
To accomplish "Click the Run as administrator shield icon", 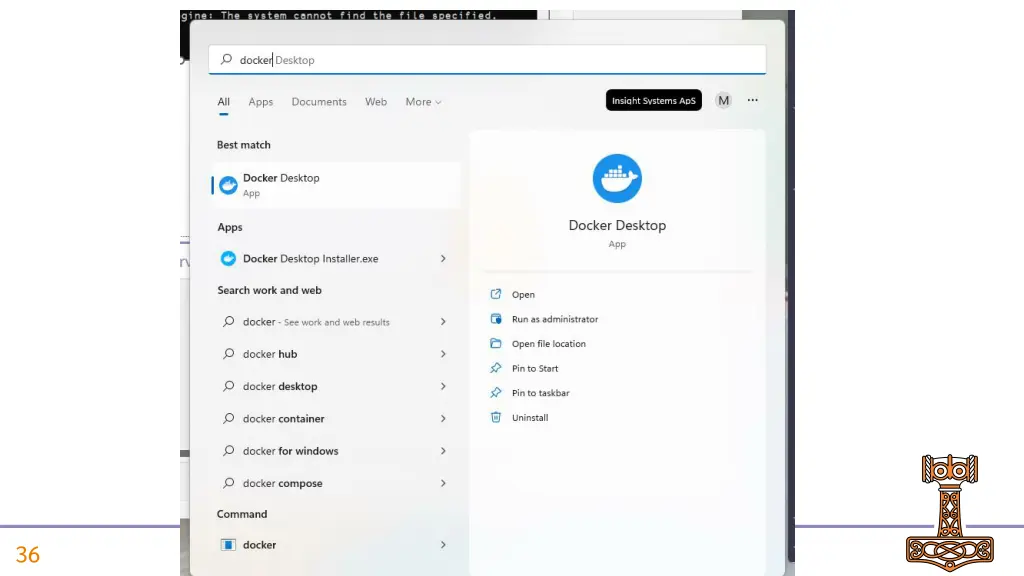I will [x=496, y=319].
